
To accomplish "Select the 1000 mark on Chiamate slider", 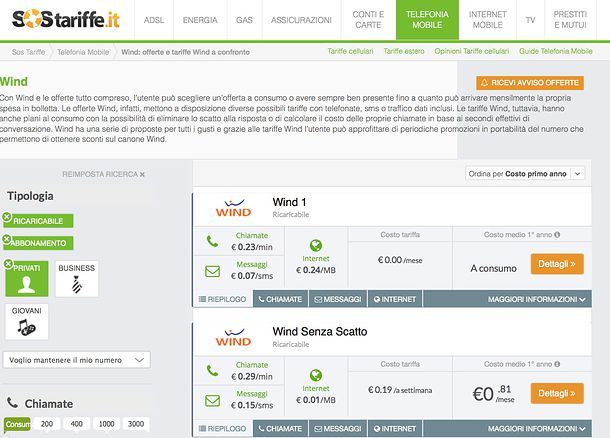I will click(106, 424).
